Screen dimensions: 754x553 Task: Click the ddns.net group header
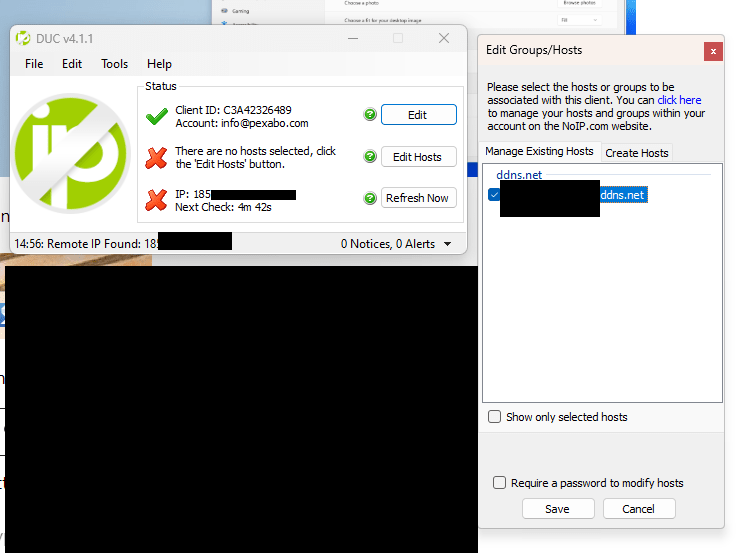[519, 175]
